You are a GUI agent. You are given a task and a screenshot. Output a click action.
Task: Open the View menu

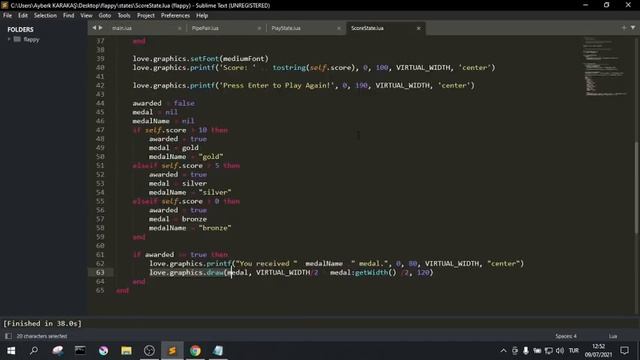pos(86,16)
